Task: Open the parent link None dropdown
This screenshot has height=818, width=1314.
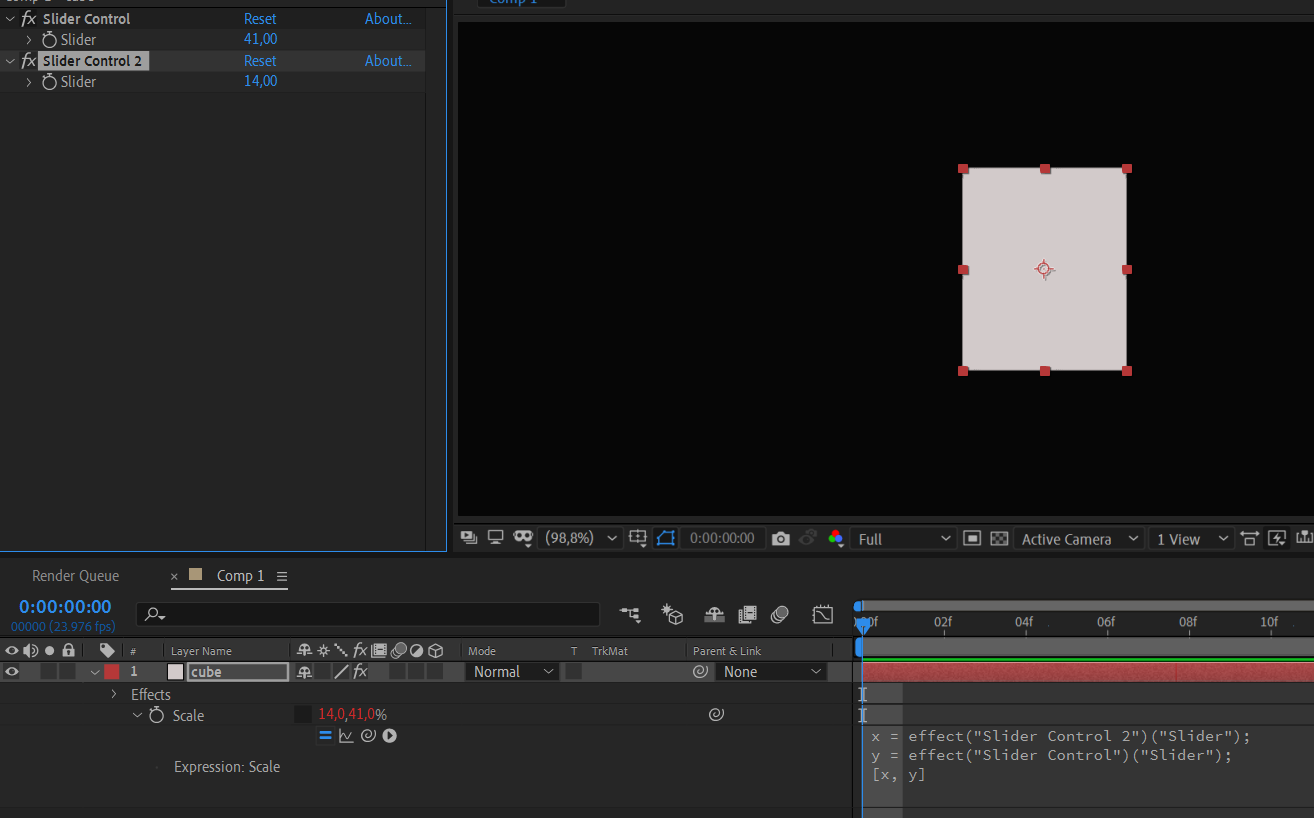Action: [771, 671]
